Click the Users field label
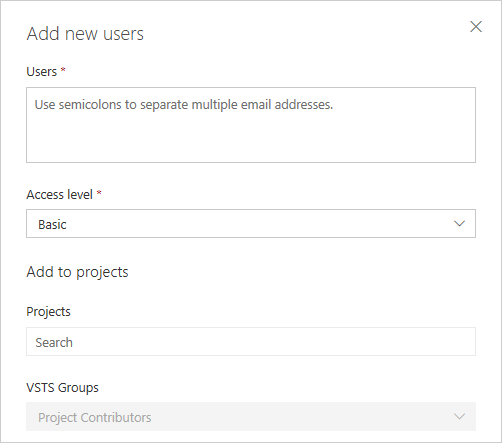Screen dimensions: 502x443 point(42,72)
